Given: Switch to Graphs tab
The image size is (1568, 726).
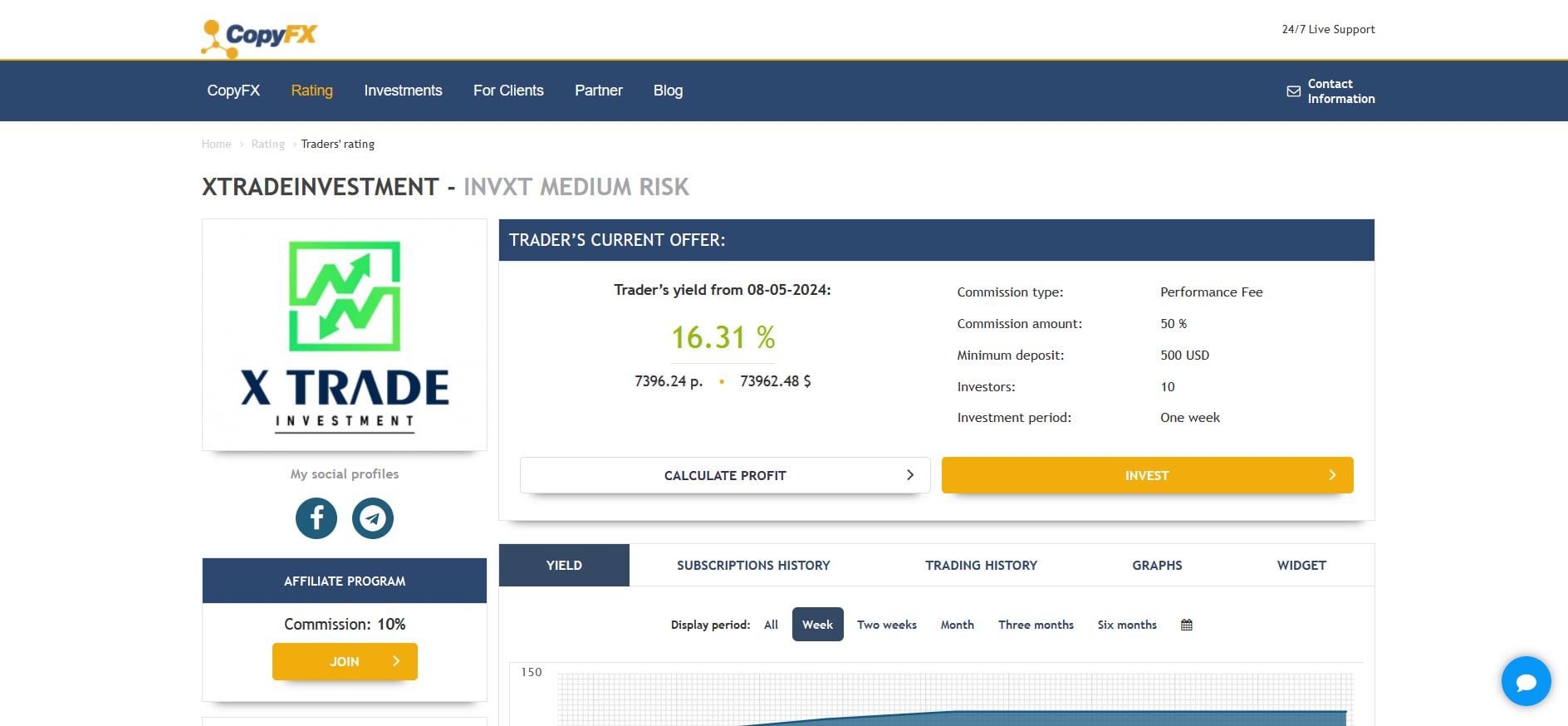Looking at the screenshot, I should 1157,565.
